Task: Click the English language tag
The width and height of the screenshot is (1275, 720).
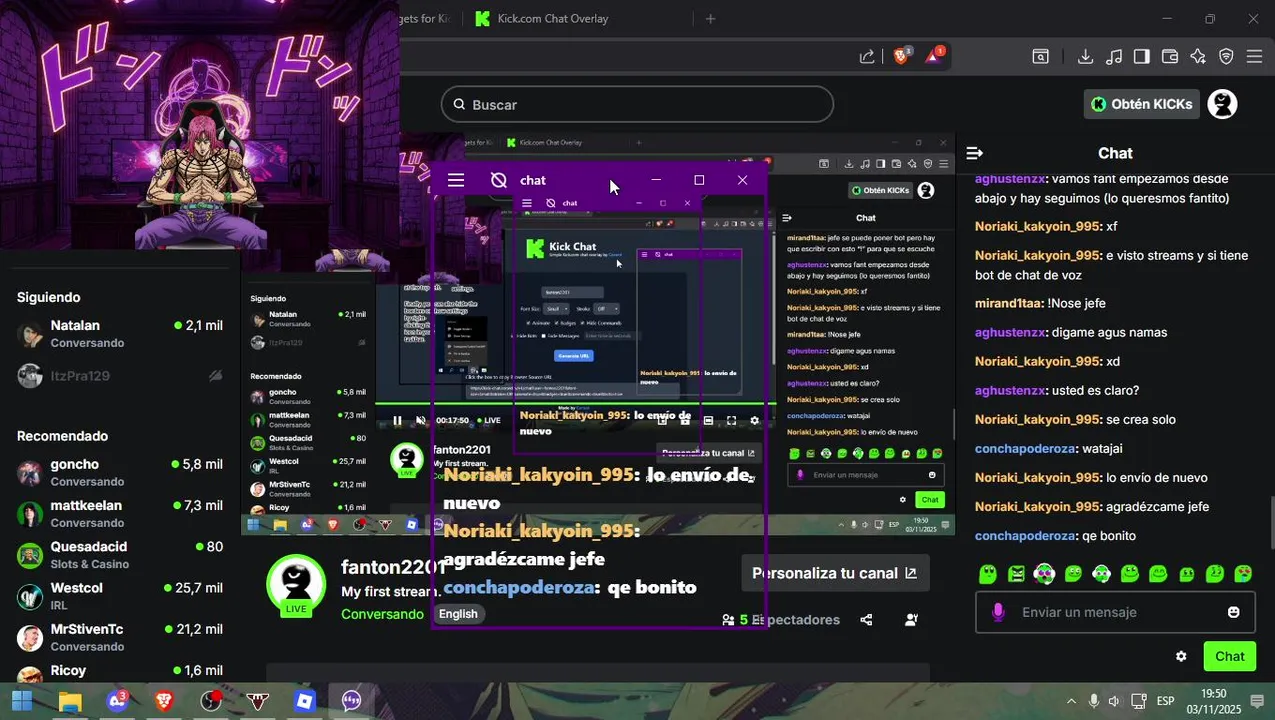Action: (x=458, y=614)
